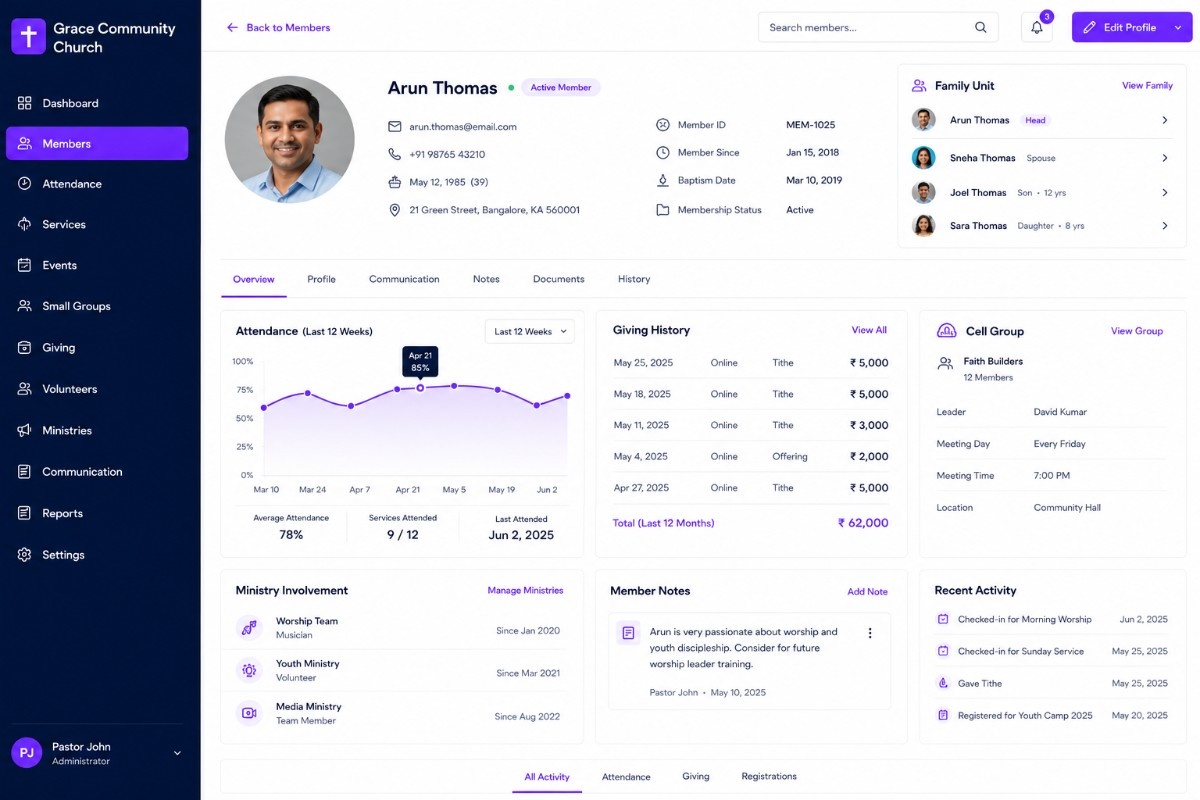Expand the Arun Thomas Head family row chevron

click(x=1165, y=120)
